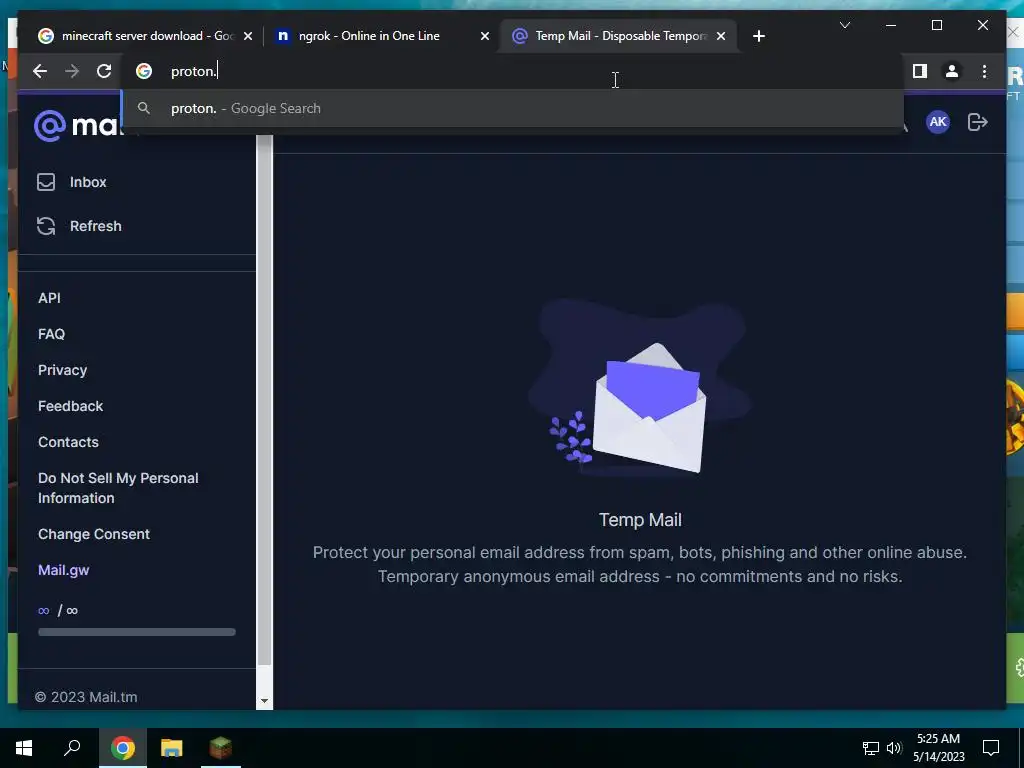
Task: Close the Temp Mail tab
Action: coord(720,37)
